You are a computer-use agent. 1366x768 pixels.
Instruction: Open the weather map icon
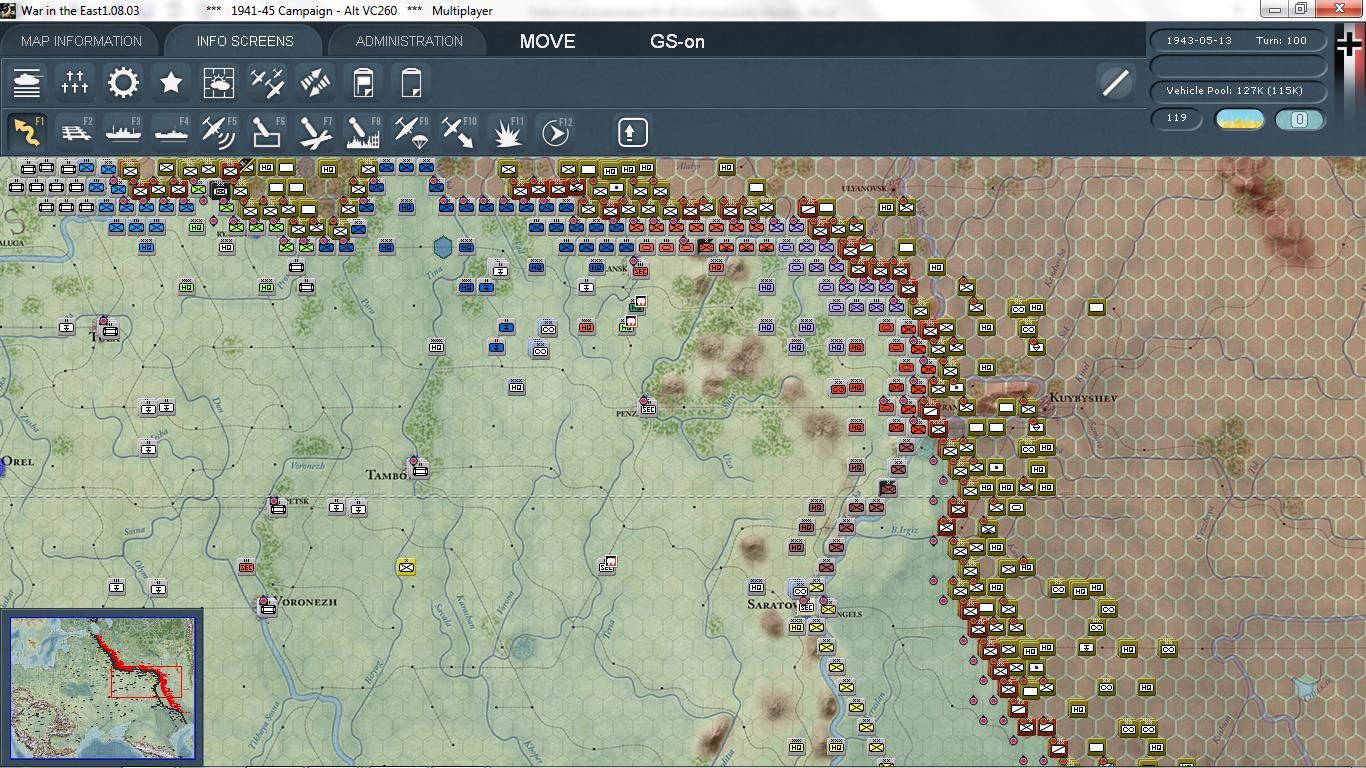click(219, 83)
